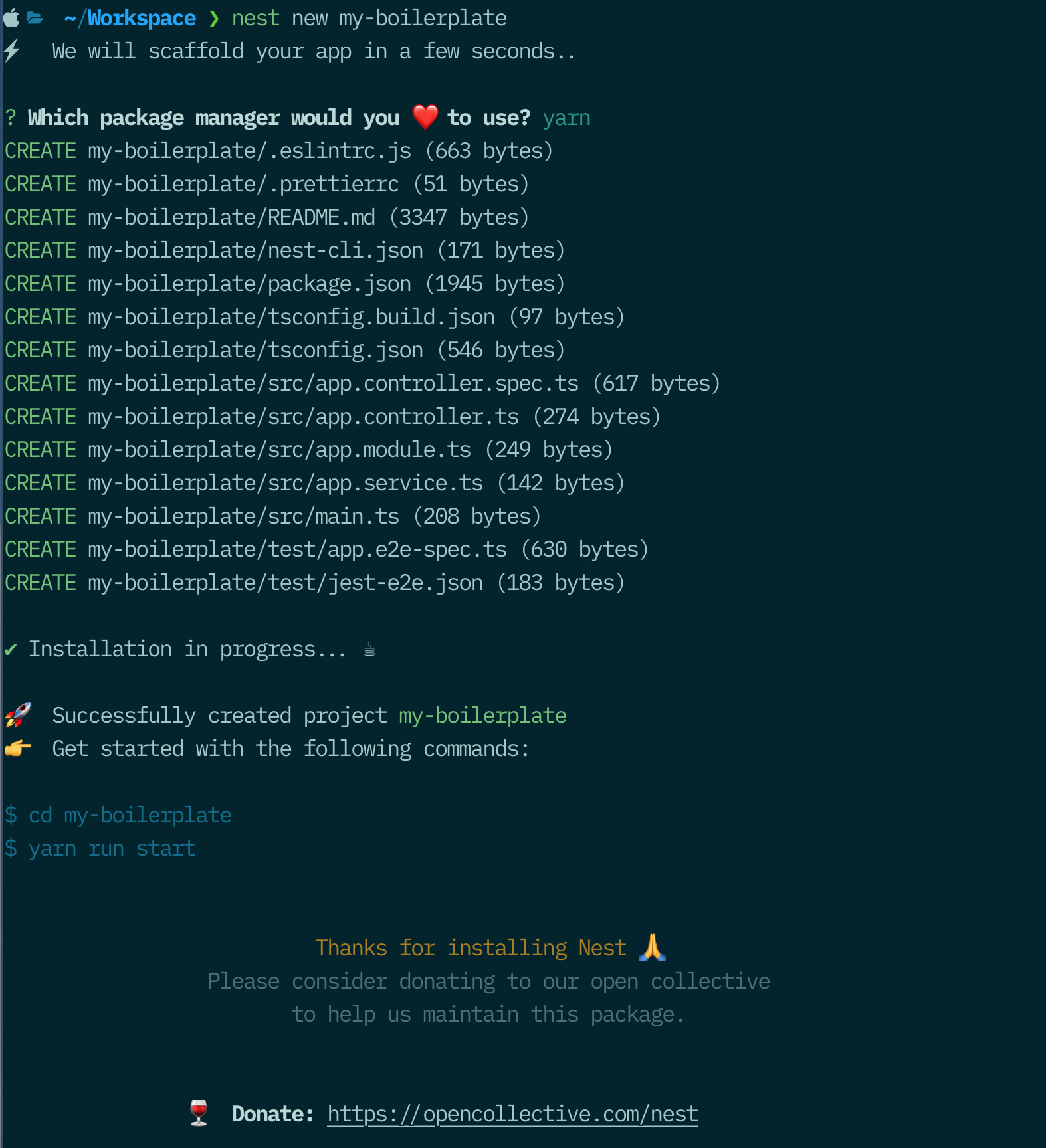1046x1148 pixels.
Task: Click the .prettierrc CREATE line
Action: 266,185
